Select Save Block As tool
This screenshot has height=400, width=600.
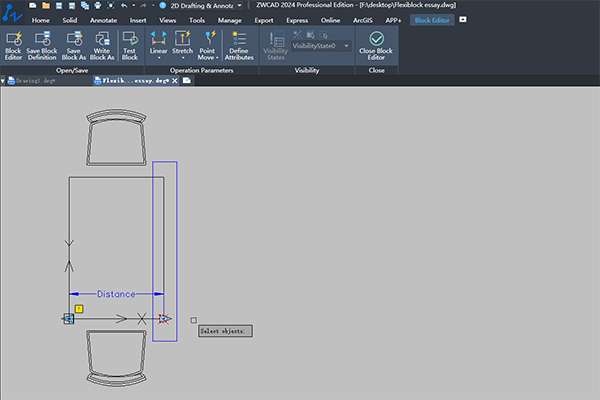pos(74,46)
